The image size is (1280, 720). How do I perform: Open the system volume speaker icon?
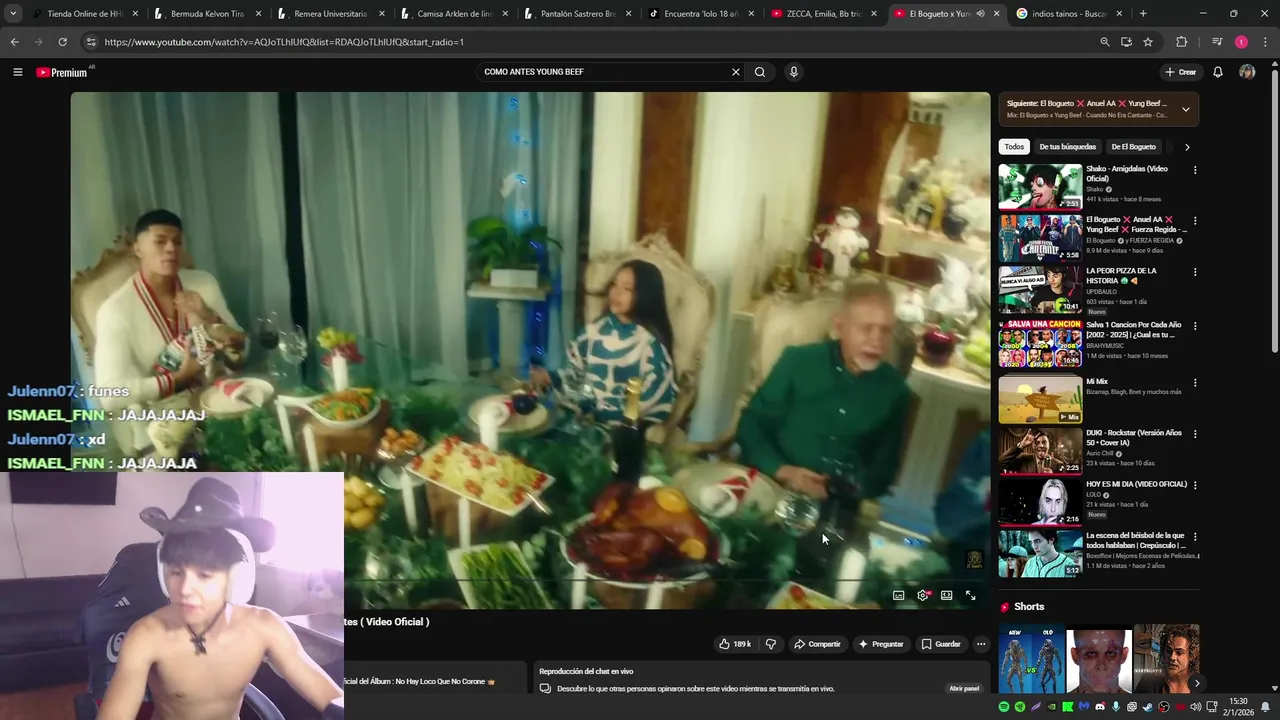[x=1195, y=707]
